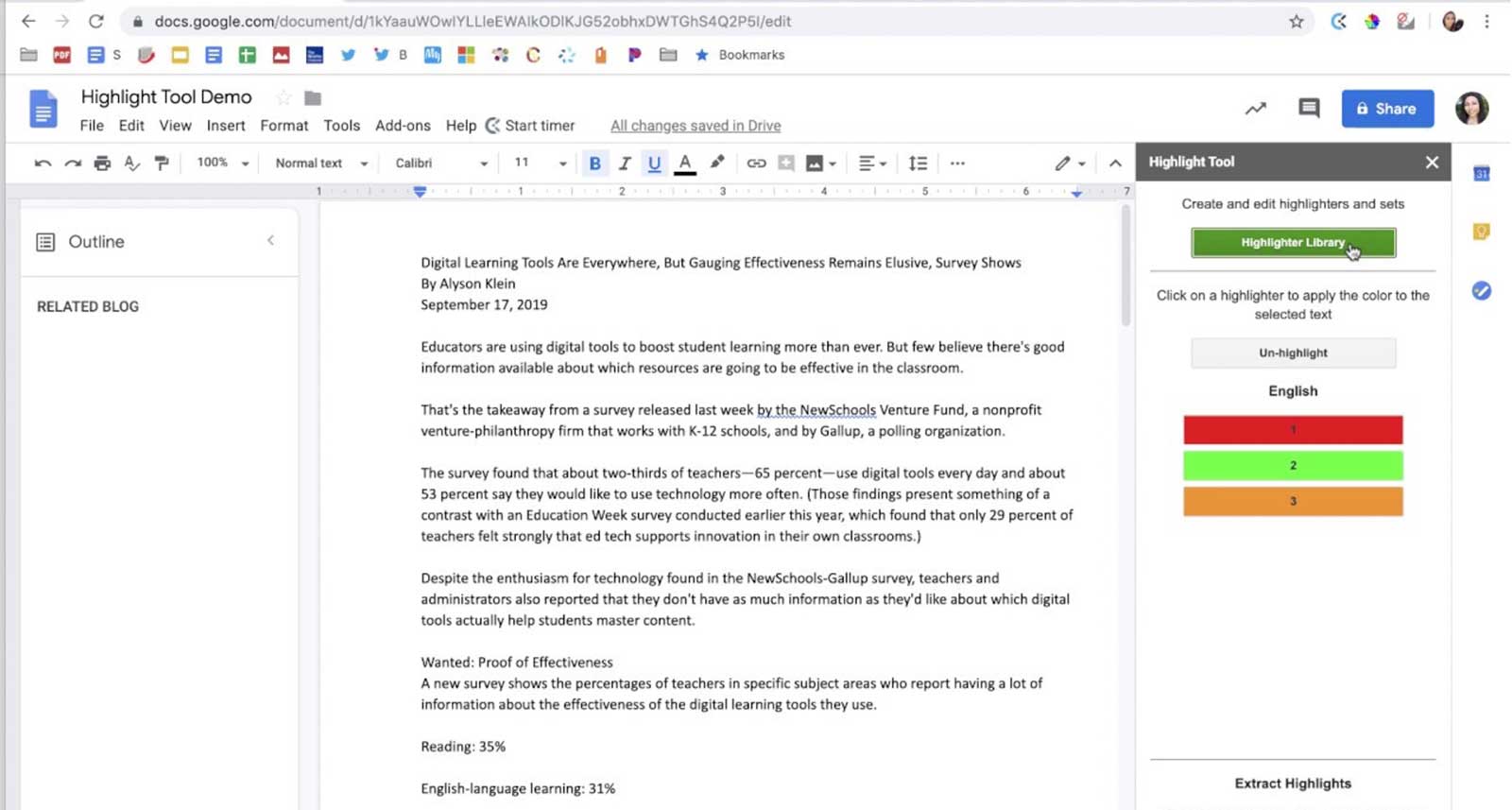Open the File menu
This screenshot has height=810, width=1512.
click(x=92, y=126)
